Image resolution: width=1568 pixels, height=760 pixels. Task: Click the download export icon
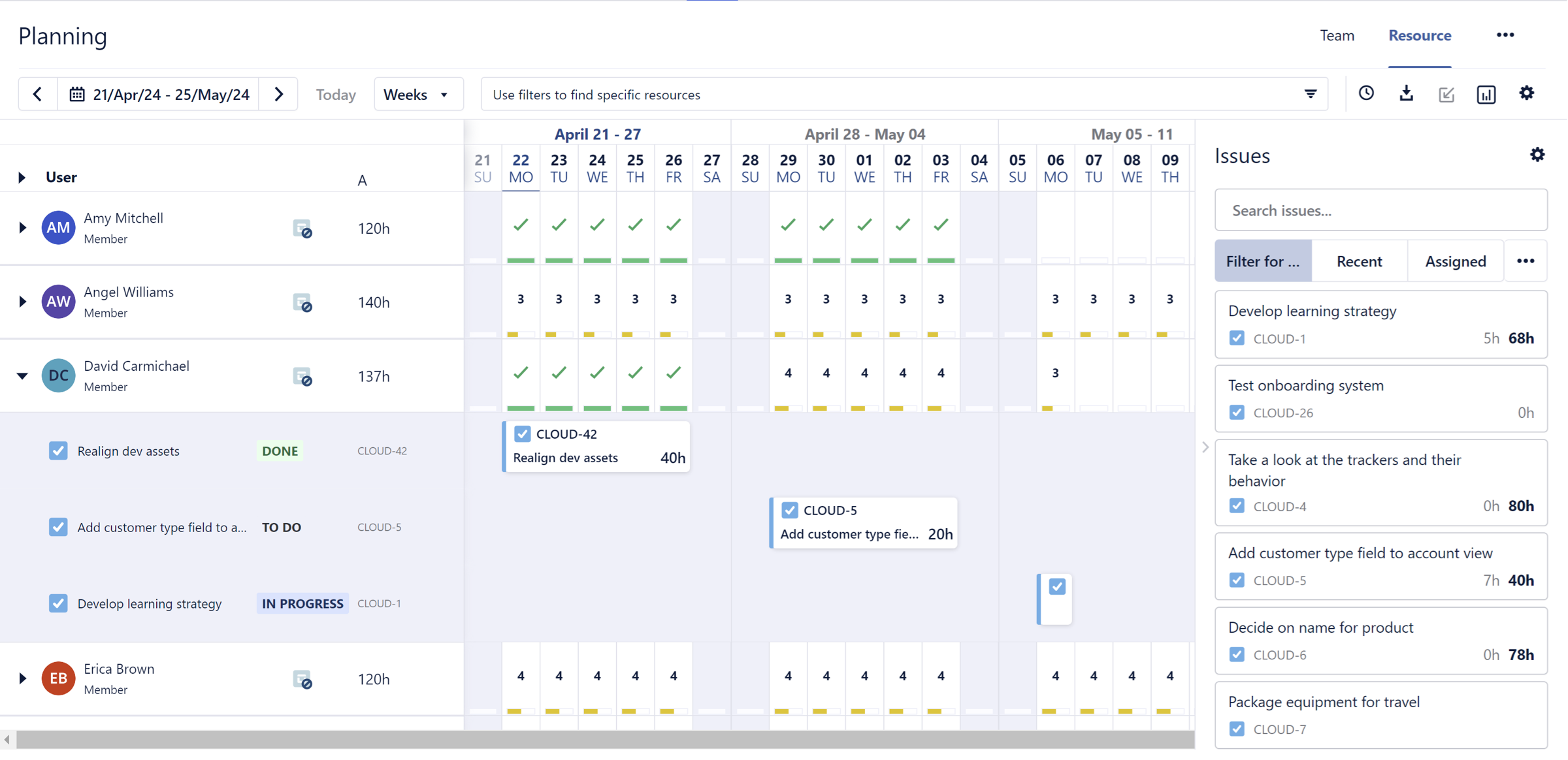[x=1406, y=94]
